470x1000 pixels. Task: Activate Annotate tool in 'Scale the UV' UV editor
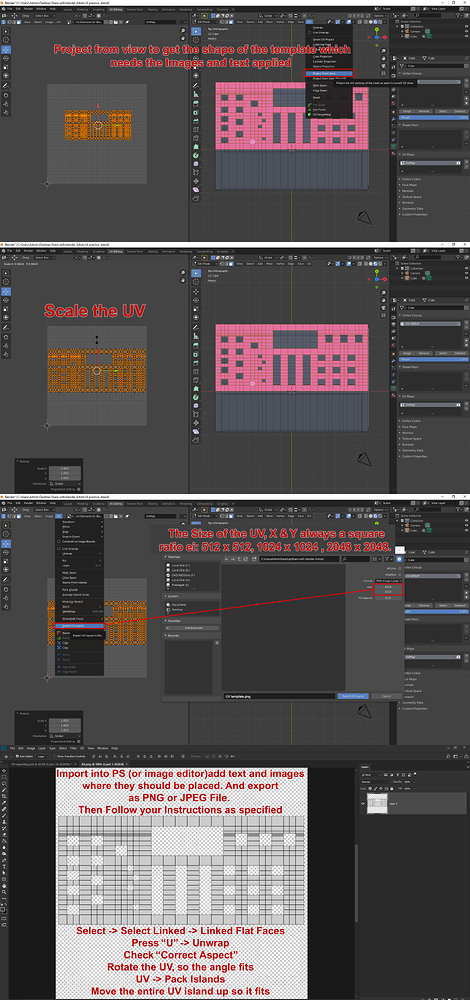point(6,327)
